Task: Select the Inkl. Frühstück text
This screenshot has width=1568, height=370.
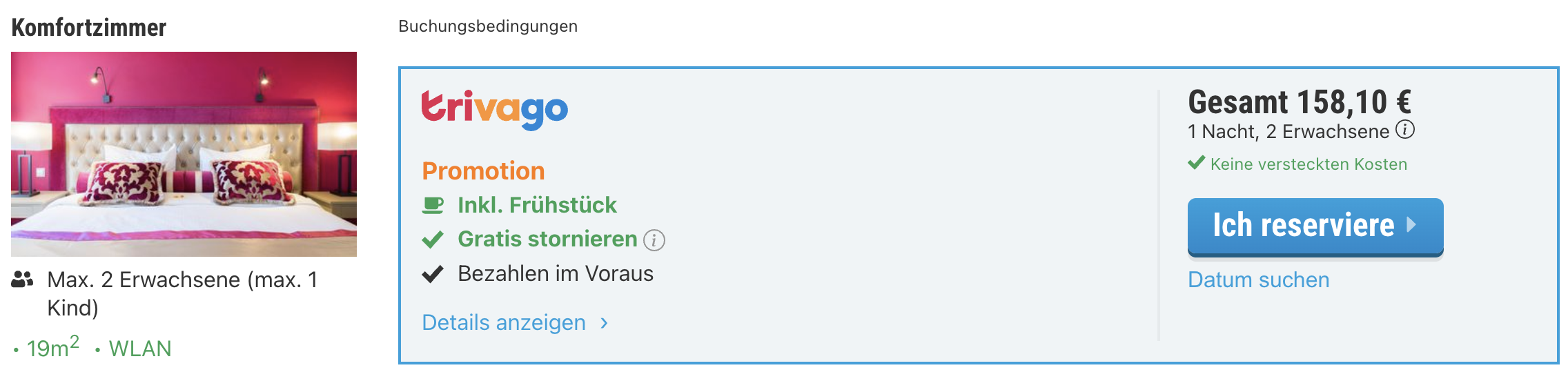Action: click(x=537, y=205)
